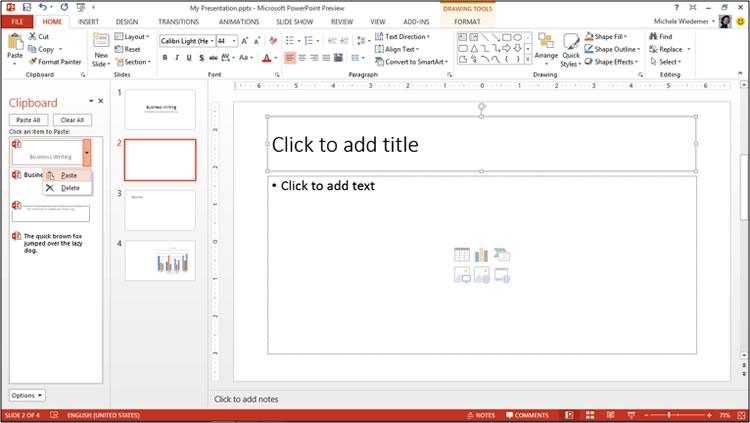Click the Convert to SmartArt icon

click(x=380, y=62)
